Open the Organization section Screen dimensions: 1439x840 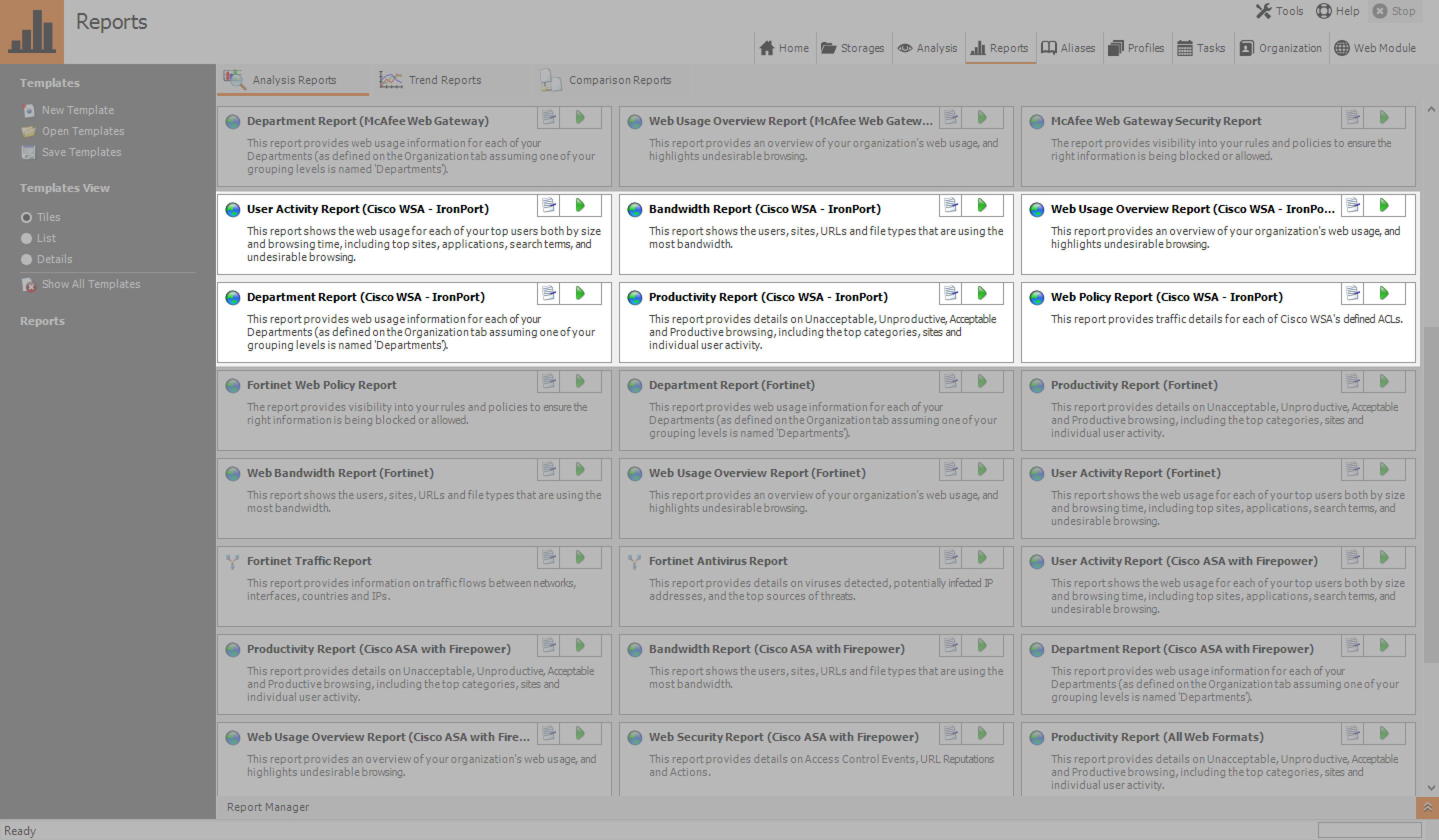click(x=1280, y=48)
